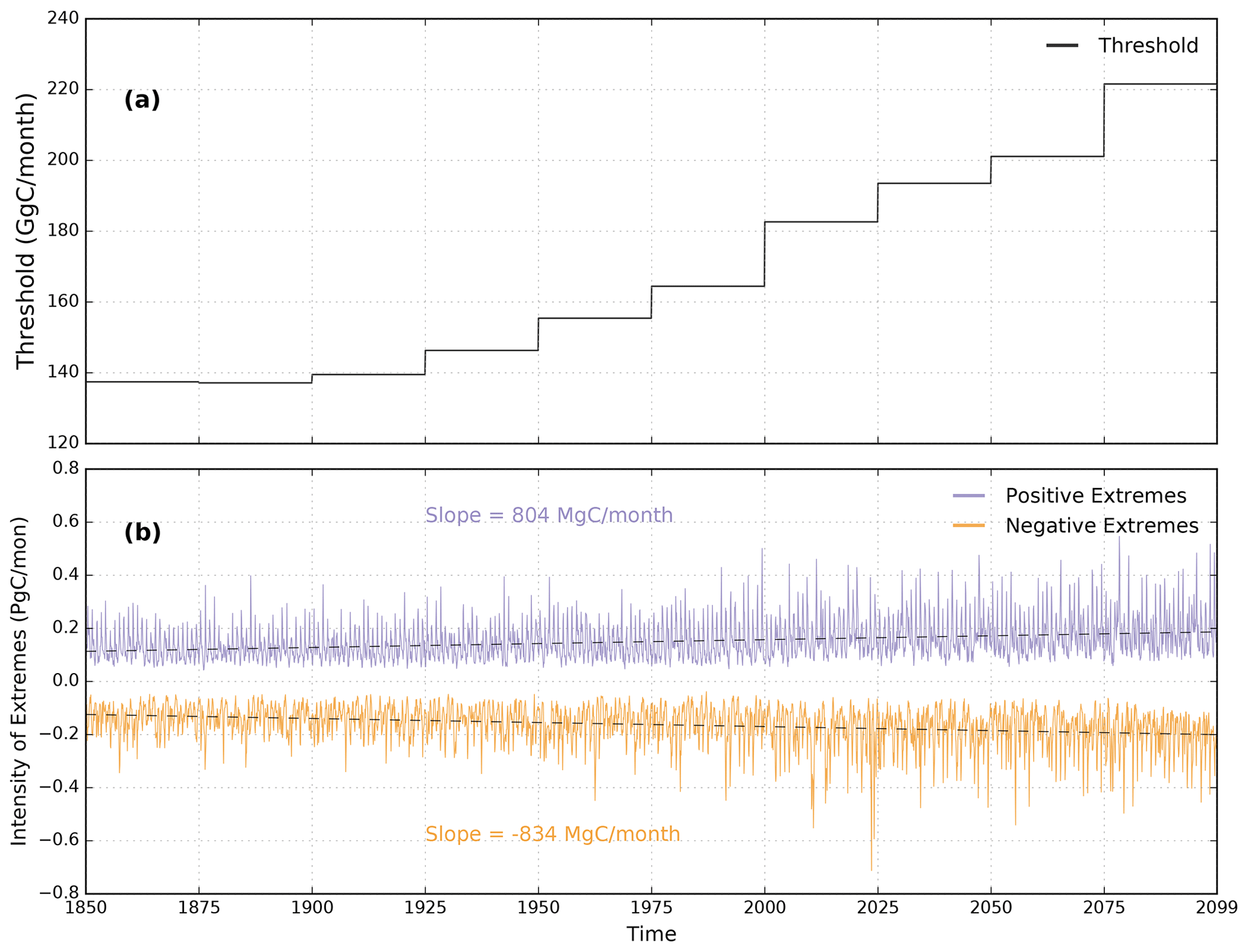1248x952 pixels.
Task: Click the Positive Extremes legend label
Action: coord(1095,496)
